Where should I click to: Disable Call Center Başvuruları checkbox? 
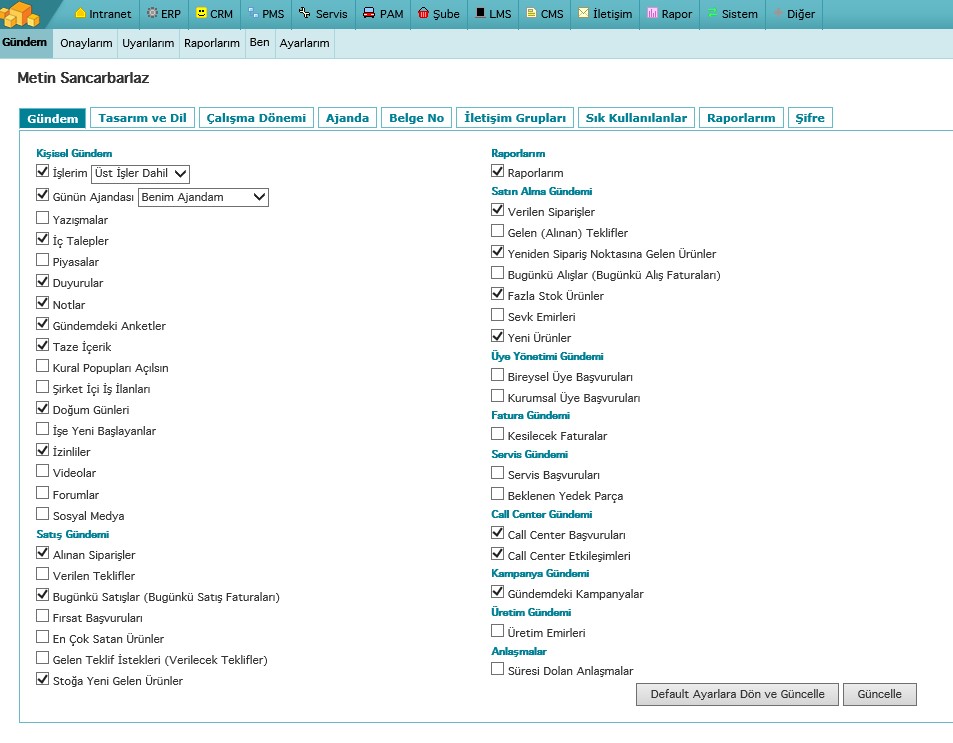498,534
